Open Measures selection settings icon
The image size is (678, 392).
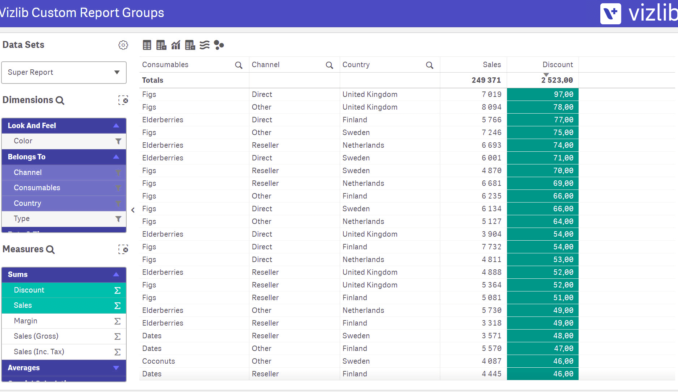tap(123, 249)
